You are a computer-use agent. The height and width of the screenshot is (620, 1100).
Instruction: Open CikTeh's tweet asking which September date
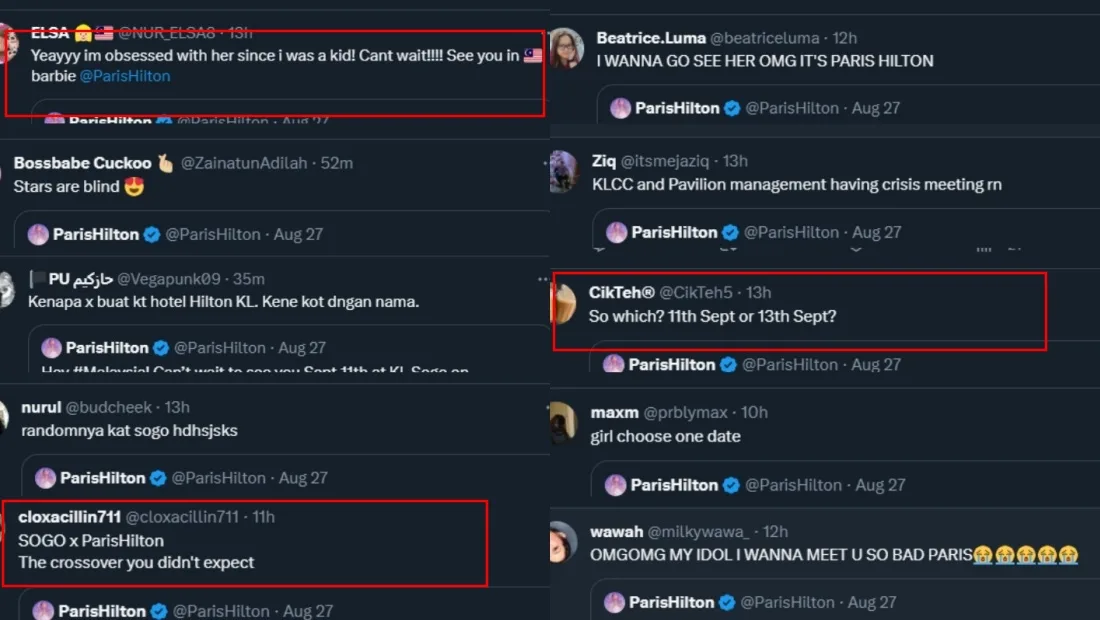[712, 316]
